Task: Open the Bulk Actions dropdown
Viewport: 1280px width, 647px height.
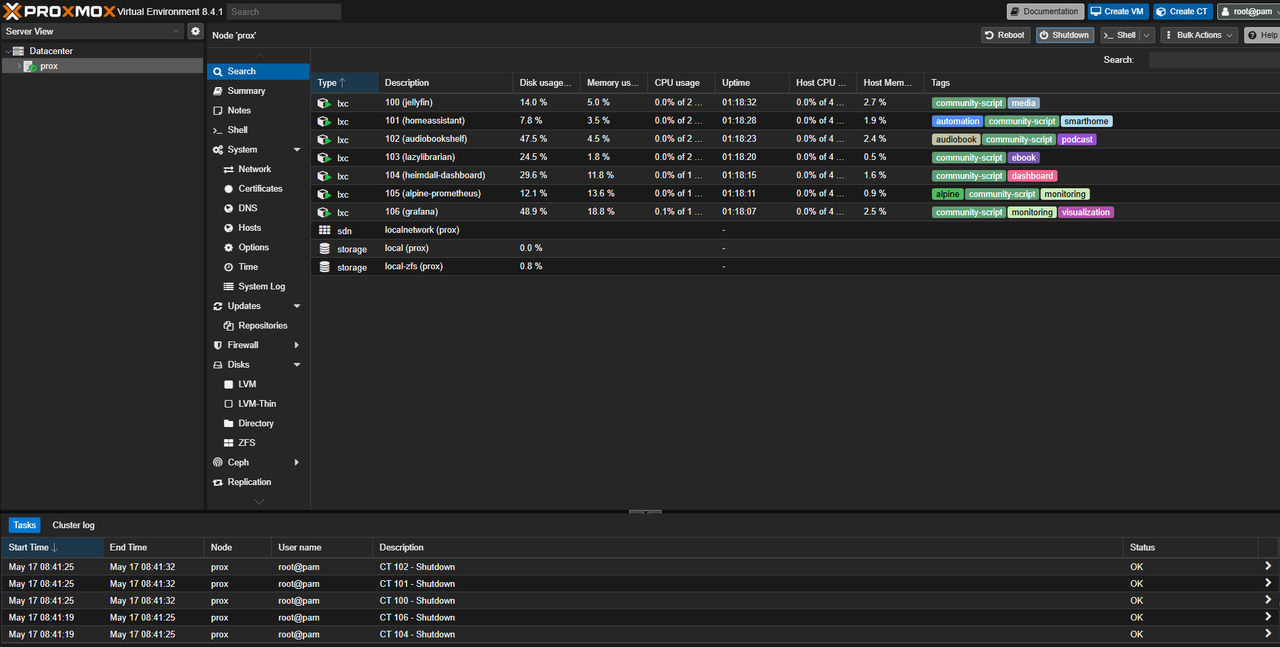Action: click(x=1198, y=35)
